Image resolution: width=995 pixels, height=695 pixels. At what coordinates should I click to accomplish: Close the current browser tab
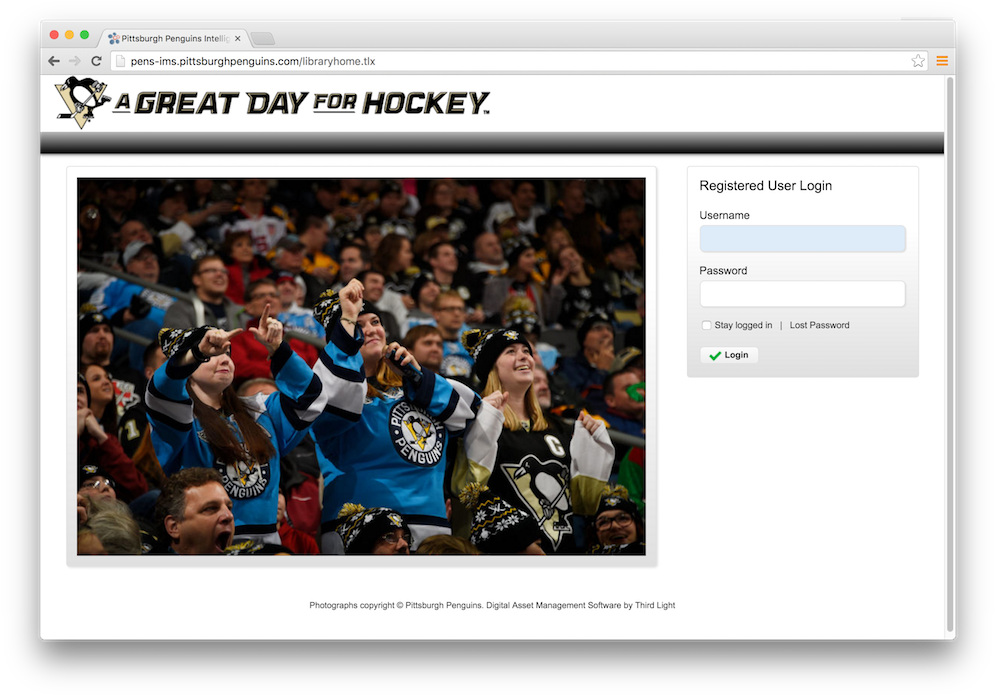coord(237,37)
